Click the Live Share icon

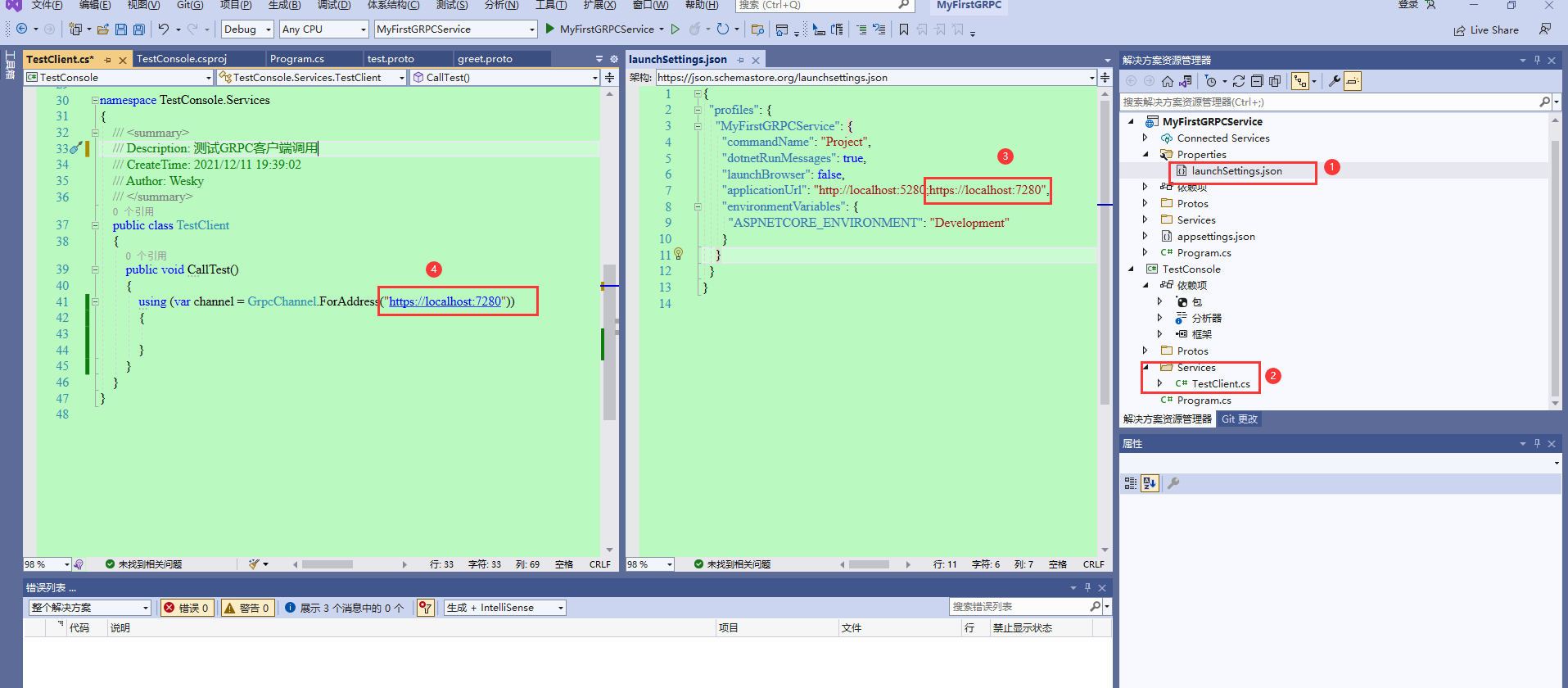1459,30
